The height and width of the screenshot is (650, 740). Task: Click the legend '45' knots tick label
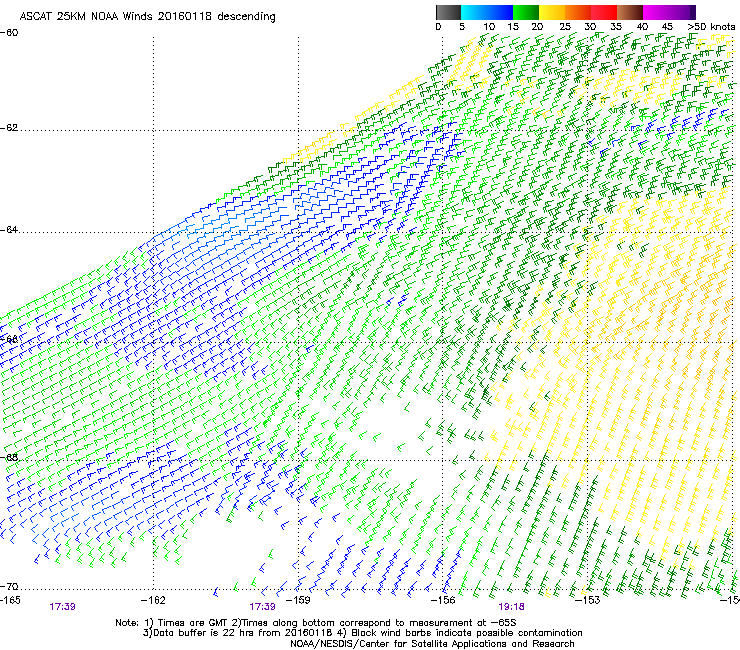667,27
